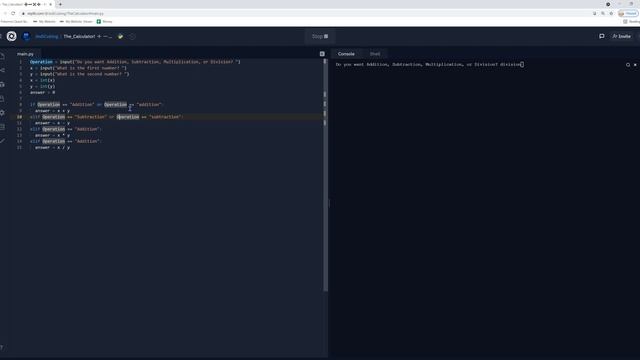Click code line 'y = int(y)'
640x360 pixels.
(x=42, y=87)
